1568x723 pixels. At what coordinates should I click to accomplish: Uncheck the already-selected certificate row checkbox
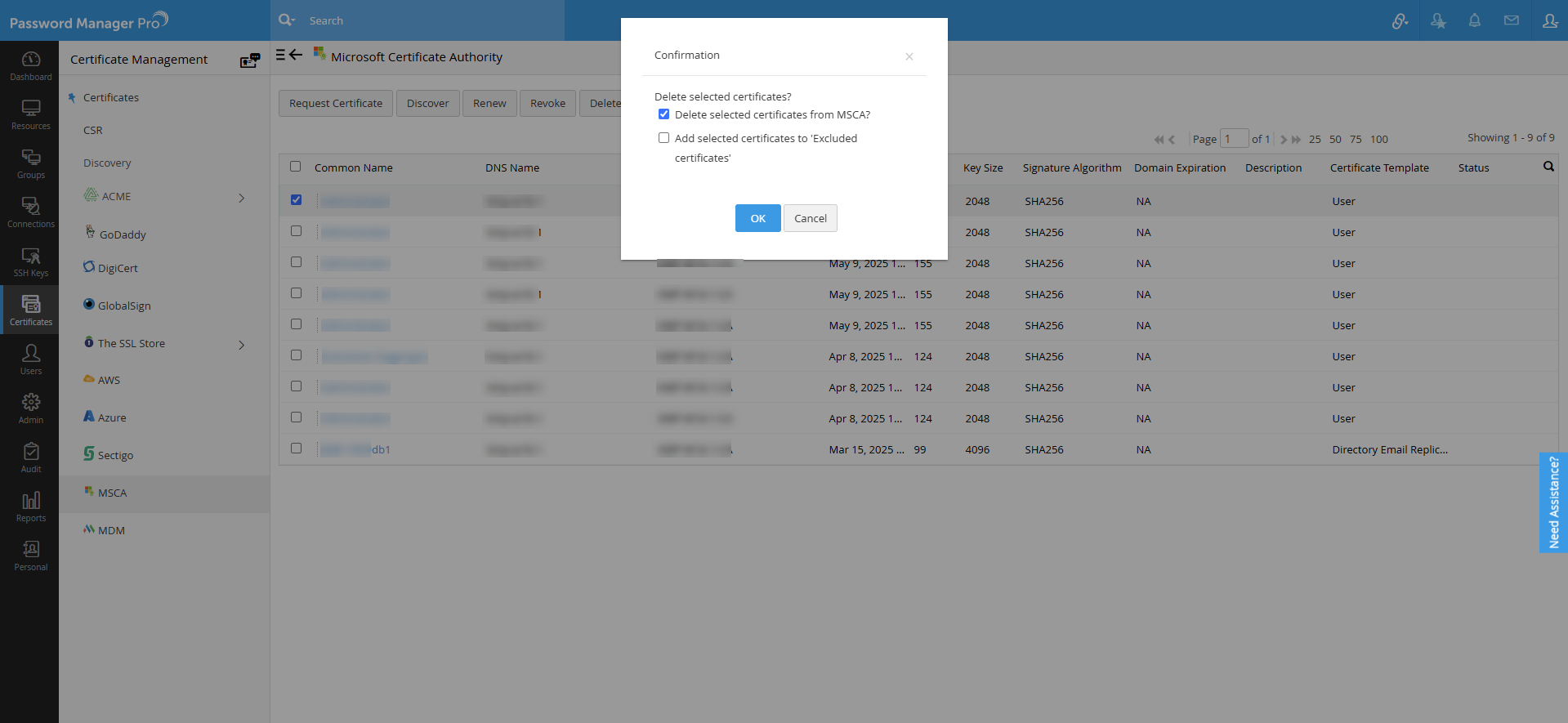(296, 200)
